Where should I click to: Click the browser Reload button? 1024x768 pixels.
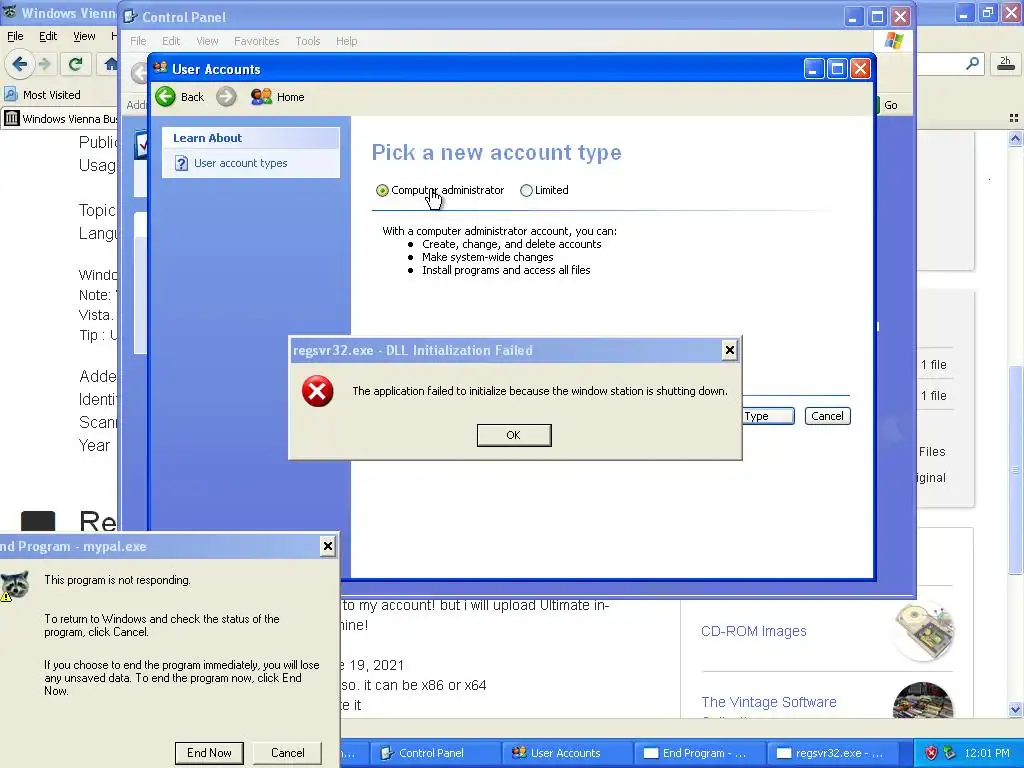point(75,64)
